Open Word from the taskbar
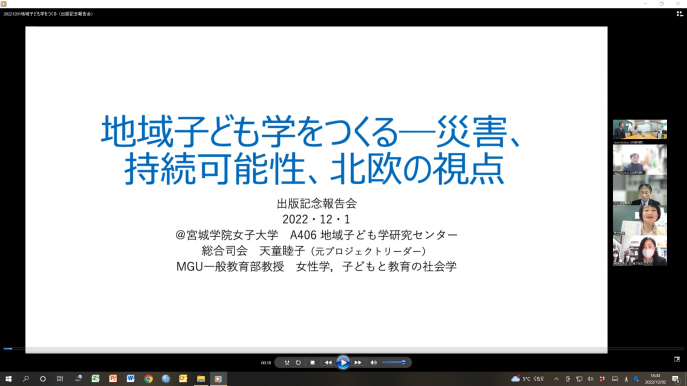The height and width of the screenshot is (386, 687). pyautogui.click(x=131, y=379)
